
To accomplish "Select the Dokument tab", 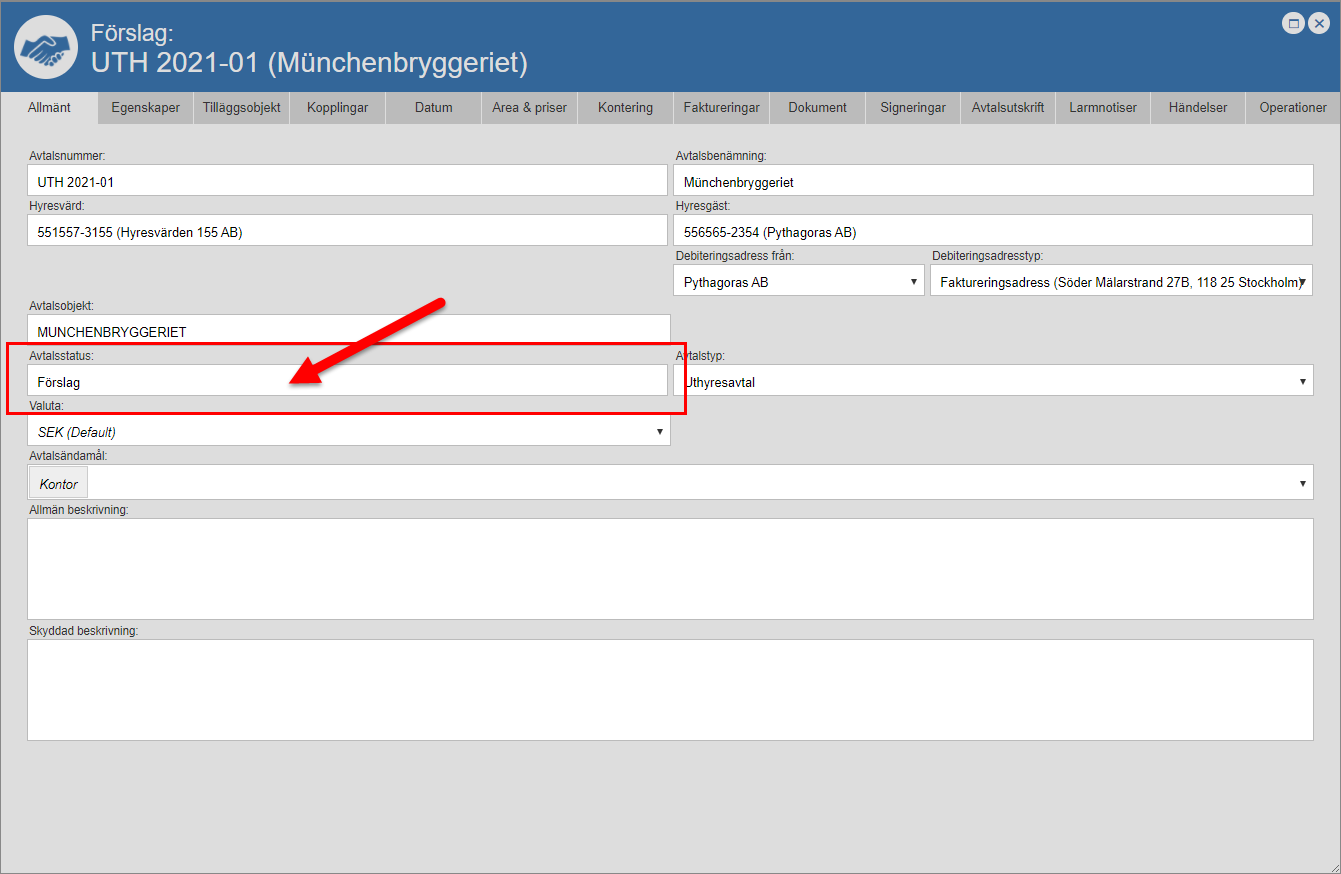I will pyautogui.click(x=817, y=108).
